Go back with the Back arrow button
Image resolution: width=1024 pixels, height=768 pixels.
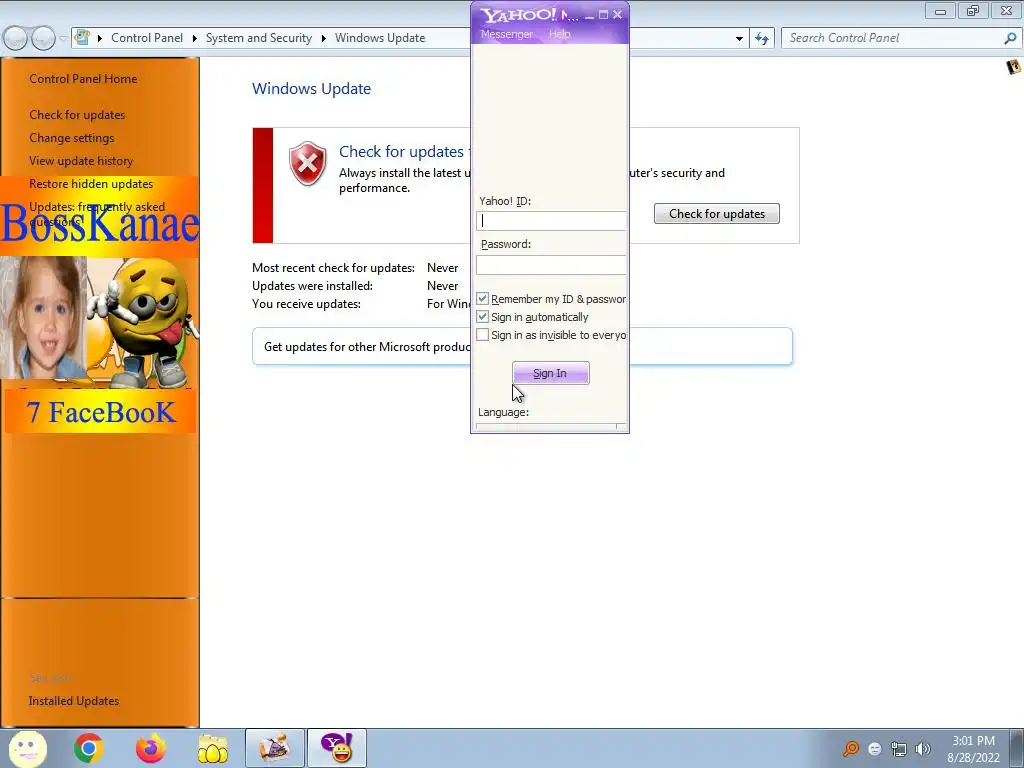pyautogui.click(x=16, y=38)
